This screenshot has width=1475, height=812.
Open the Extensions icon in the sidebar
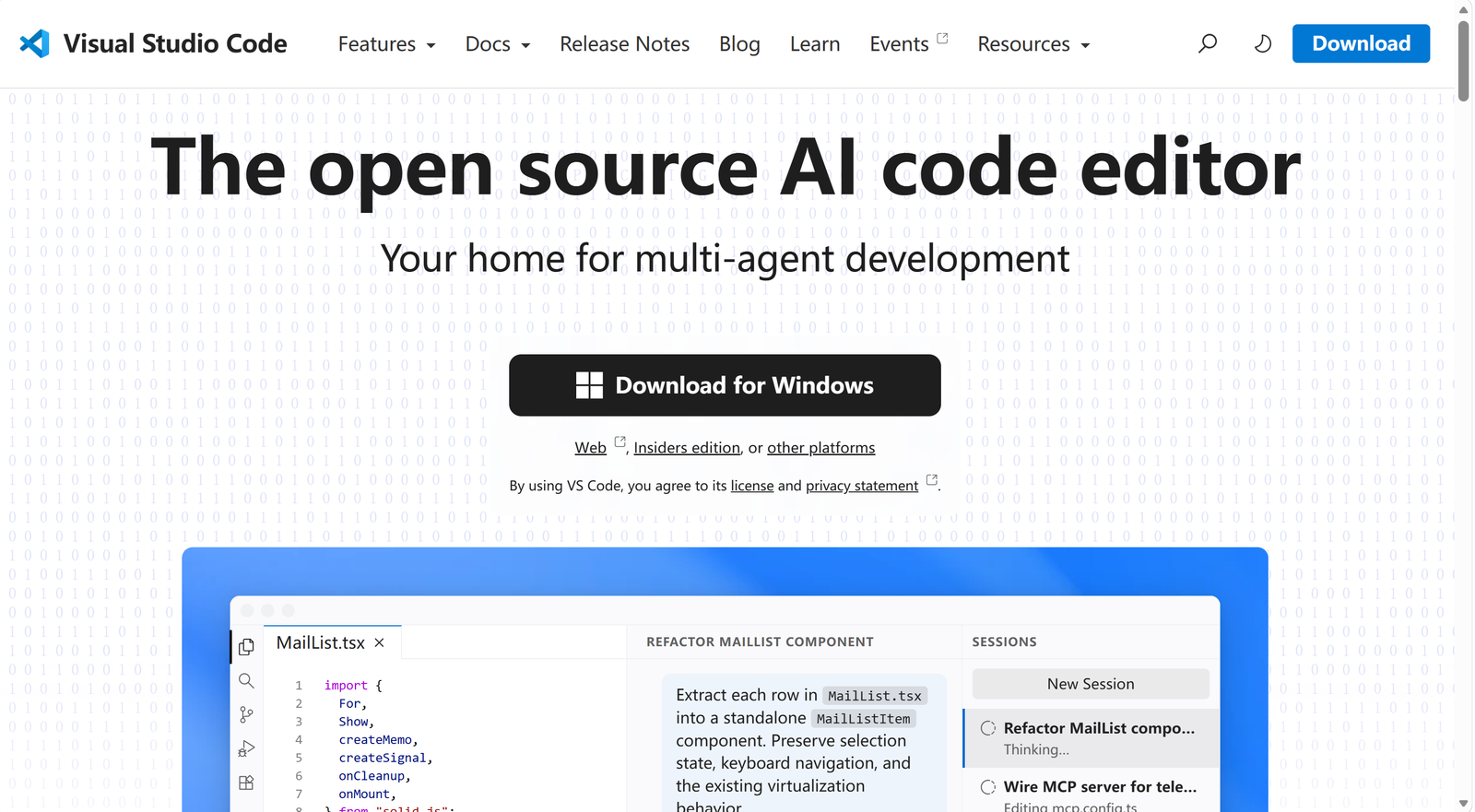[x=246, y=783]
